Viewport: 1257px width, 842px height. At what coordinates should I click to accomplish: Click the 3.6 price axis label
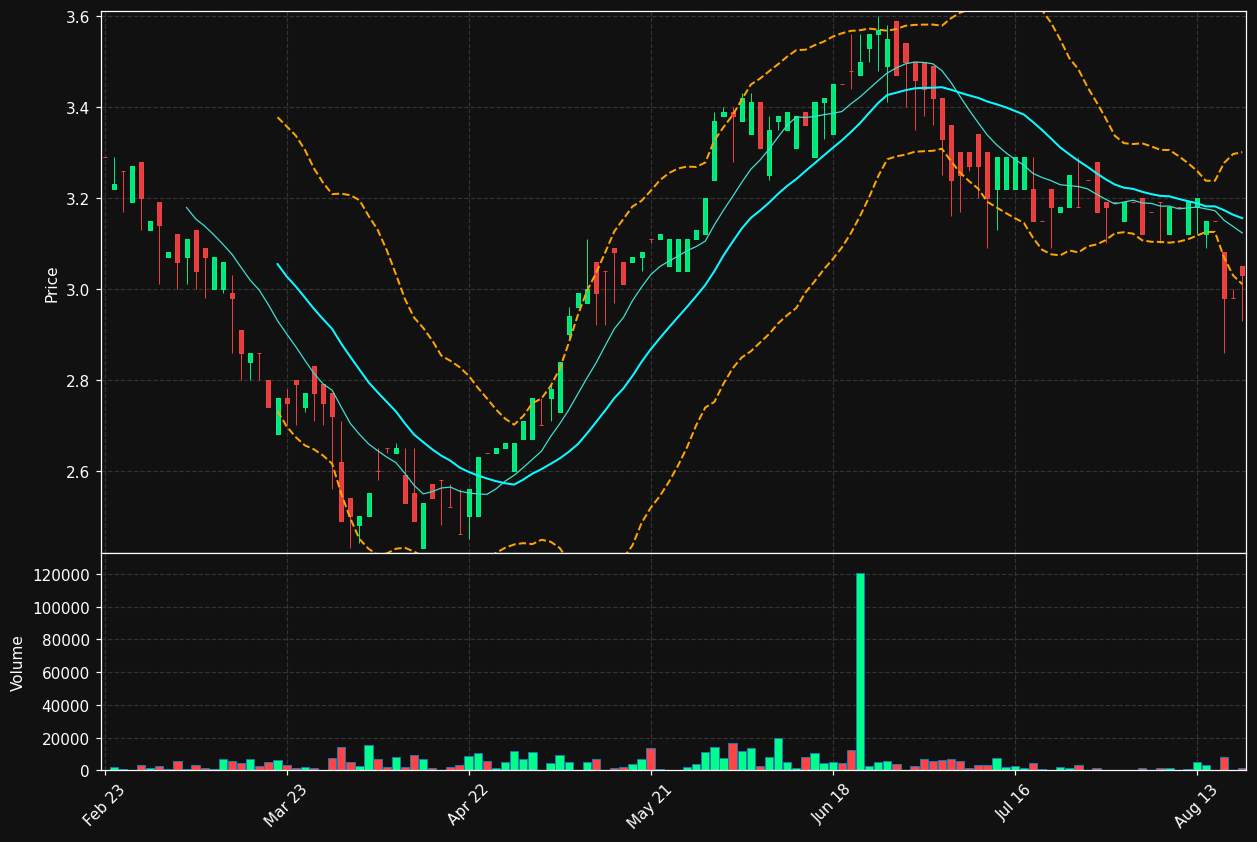tap(79, 18)
